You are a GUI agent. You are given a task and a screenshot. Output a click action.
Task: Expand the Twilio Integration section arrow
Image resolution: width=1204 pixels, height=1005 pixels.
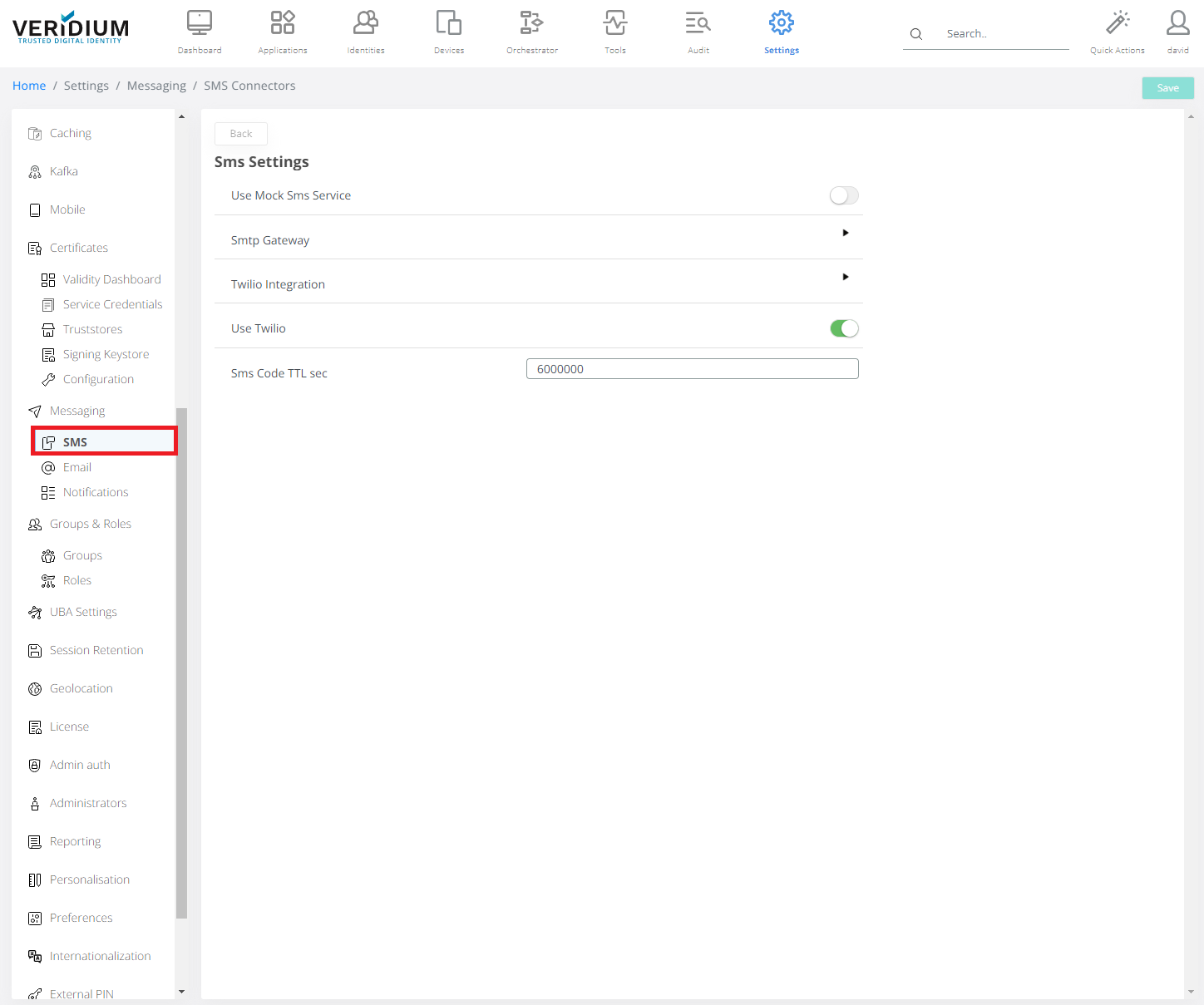click(846, 277)
